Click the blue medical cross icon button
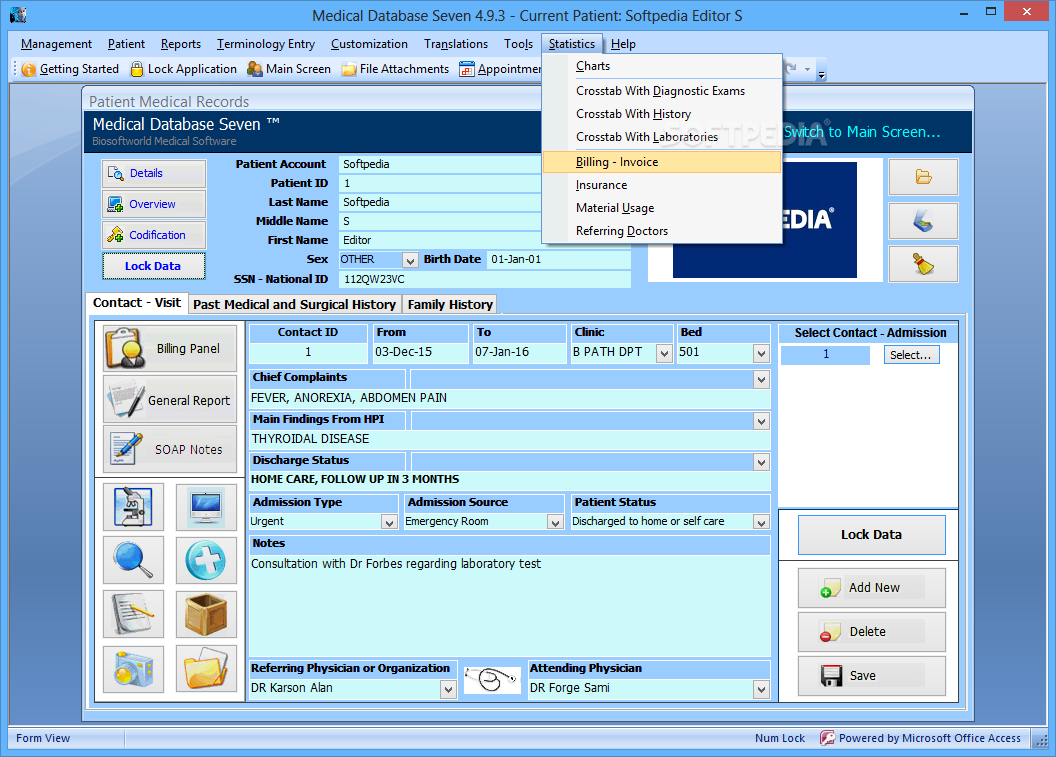The height and width of the screenshot is (757, 1056). [x=206, y=560]
